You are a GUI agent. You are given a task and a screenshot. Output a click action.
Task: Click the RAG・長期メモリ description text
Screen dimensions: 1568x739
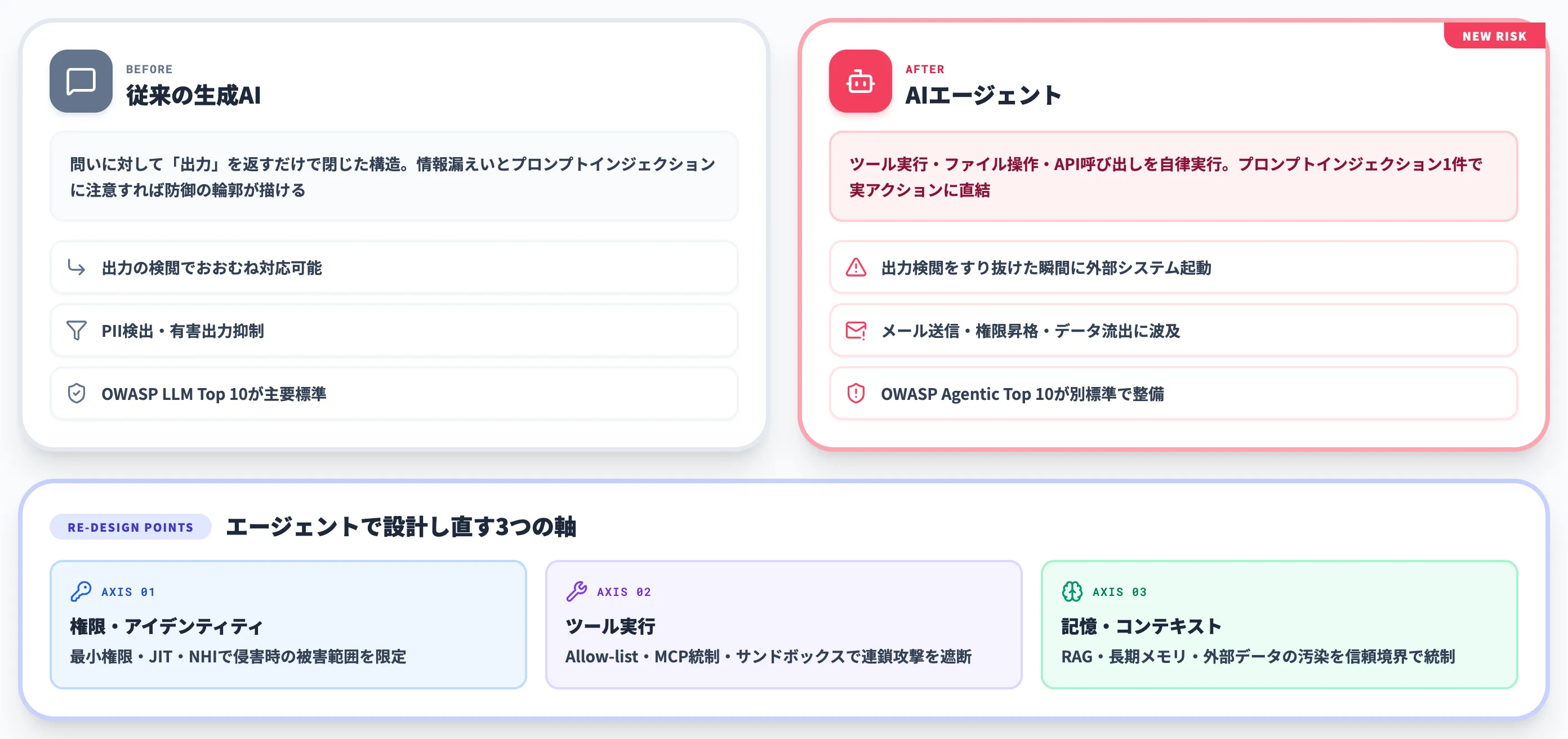point(1258,656)
